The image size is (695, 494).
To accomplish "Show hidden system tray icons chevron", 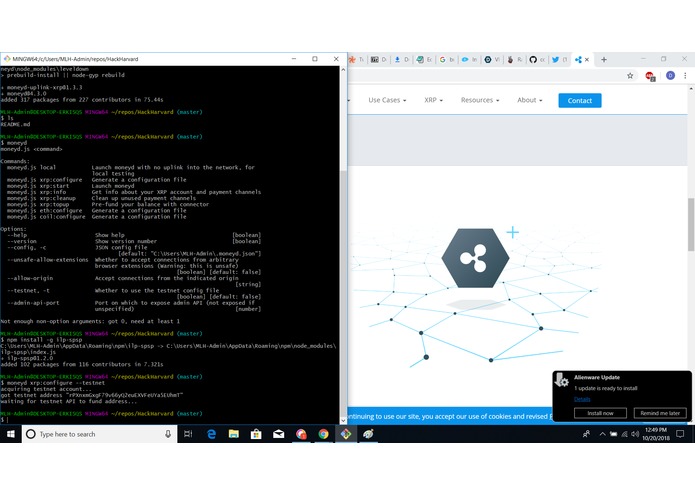I will 602,434.
